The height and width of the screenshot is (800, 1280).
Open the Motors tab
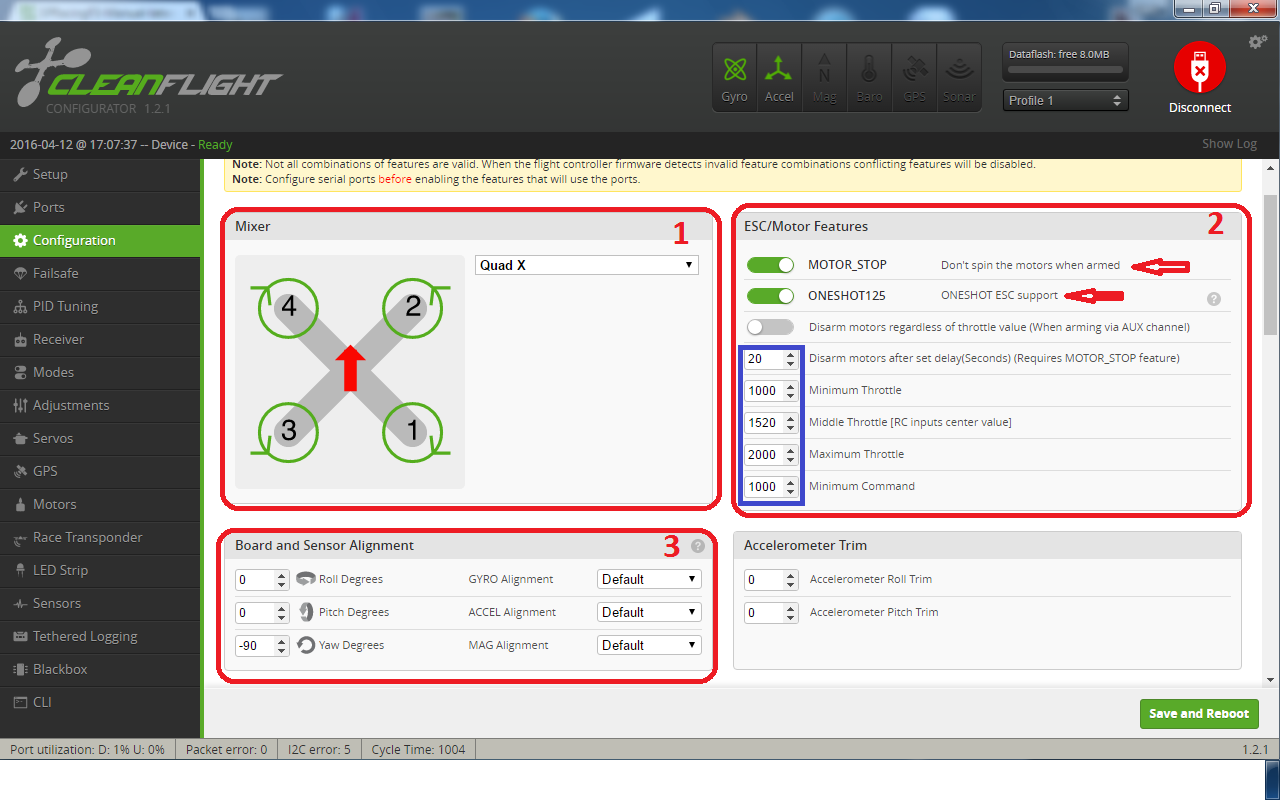(100, 504)
